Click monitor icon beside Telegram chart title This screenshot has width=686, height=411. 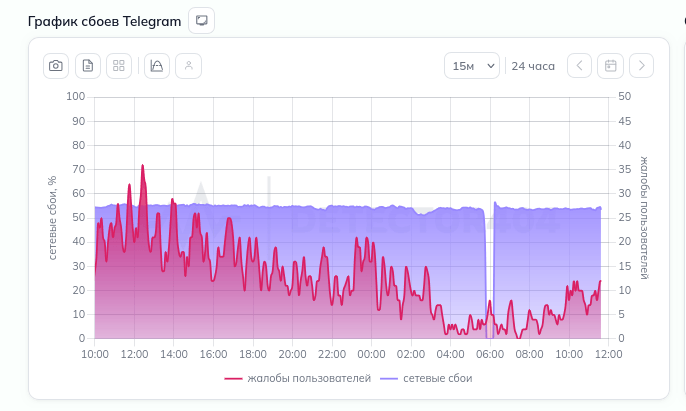(201, 20)
